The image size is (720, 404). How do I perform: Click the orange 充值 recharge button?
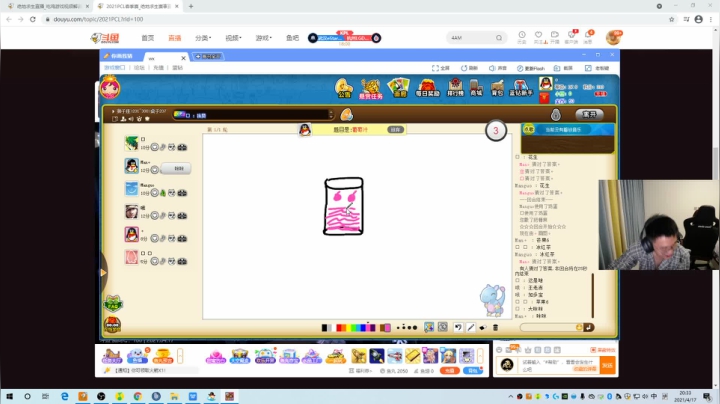450,370
